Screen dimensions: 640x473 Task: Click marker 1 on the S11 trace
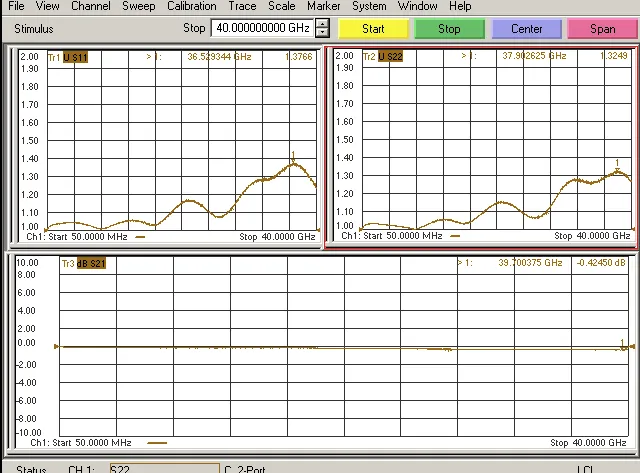coord(293,158)
